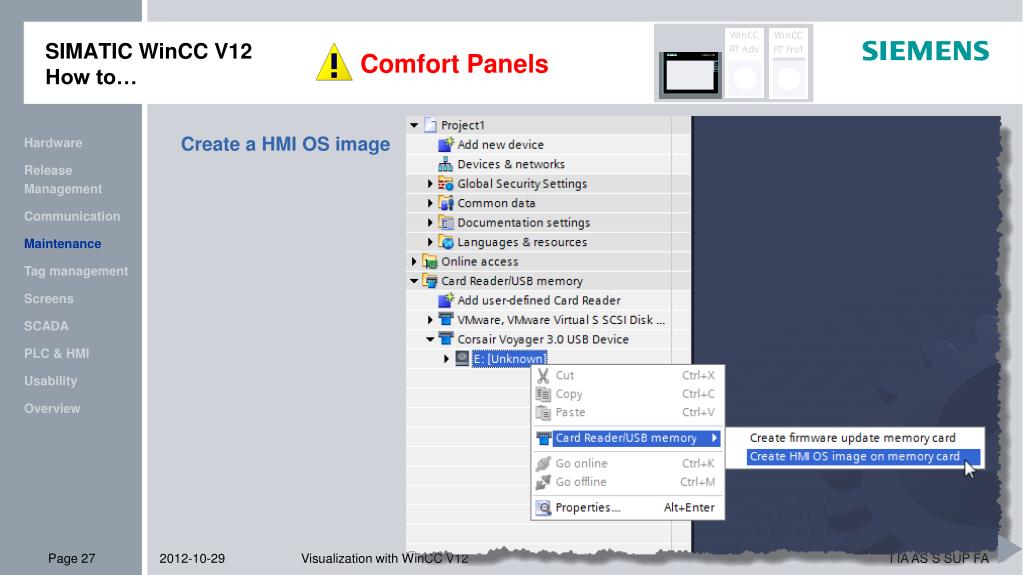Click the SIEMENS logo

click(925, 51)
